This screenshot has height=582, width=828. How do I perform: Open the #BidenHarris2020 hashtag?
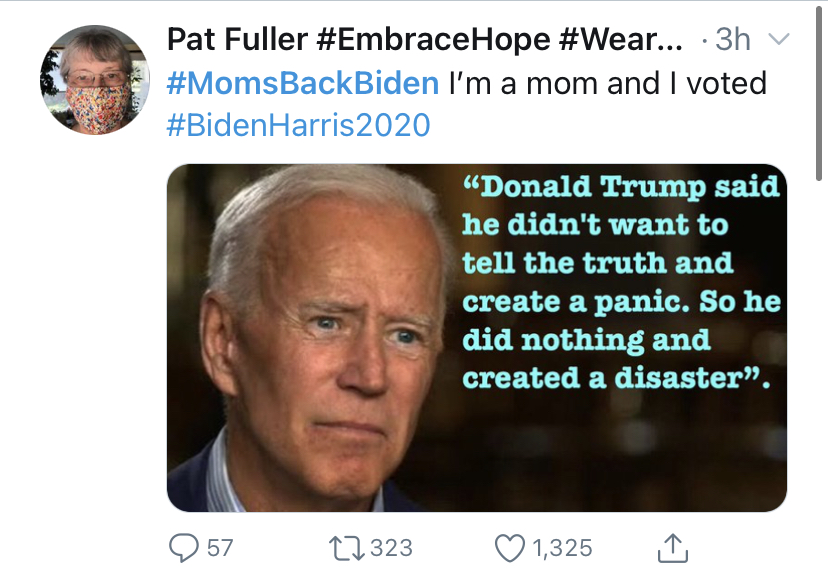tap(298, 125)
